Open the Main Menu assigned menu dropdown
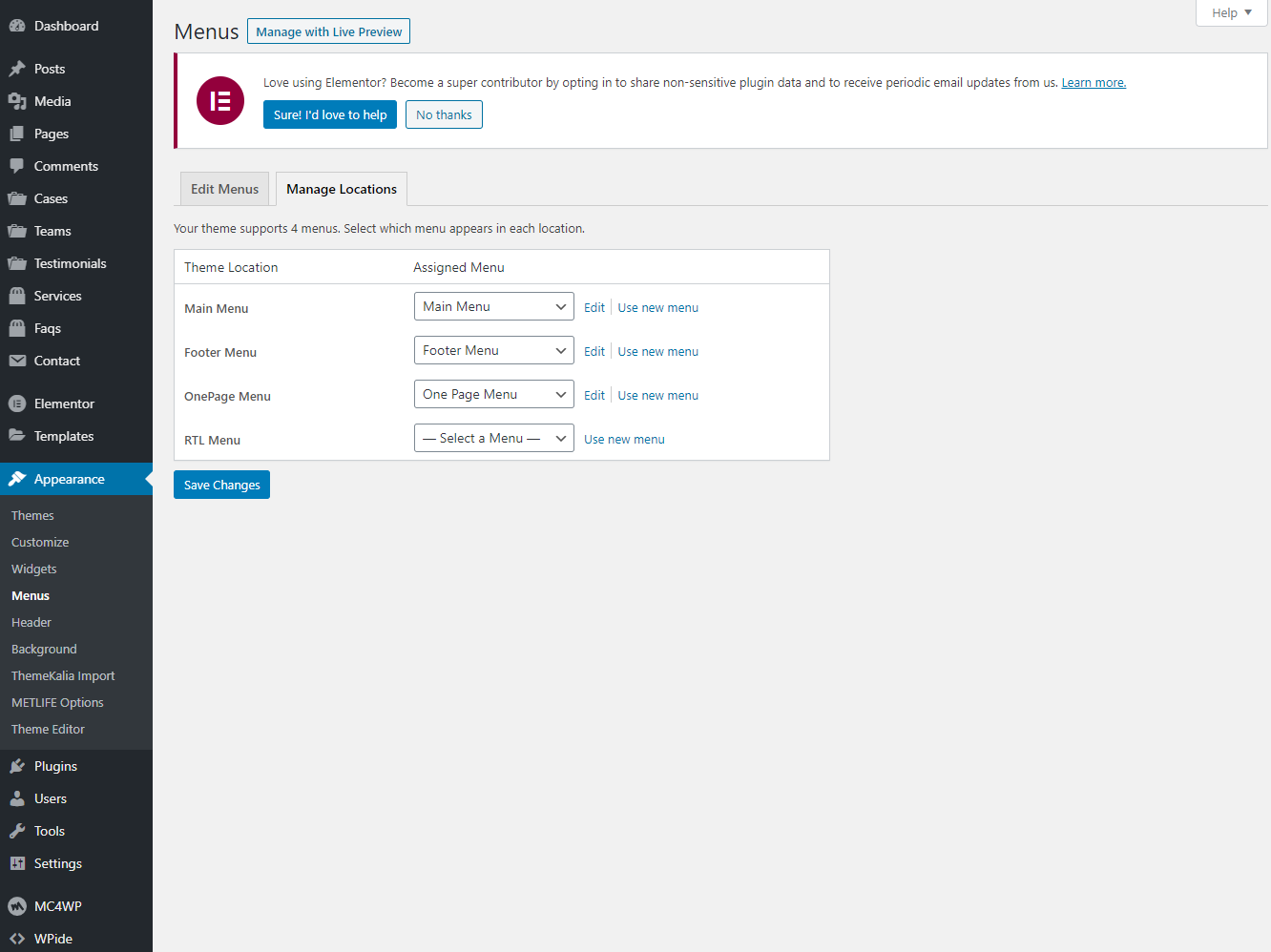The width and height of the screenshot is (1271, 952). (493, 306)
